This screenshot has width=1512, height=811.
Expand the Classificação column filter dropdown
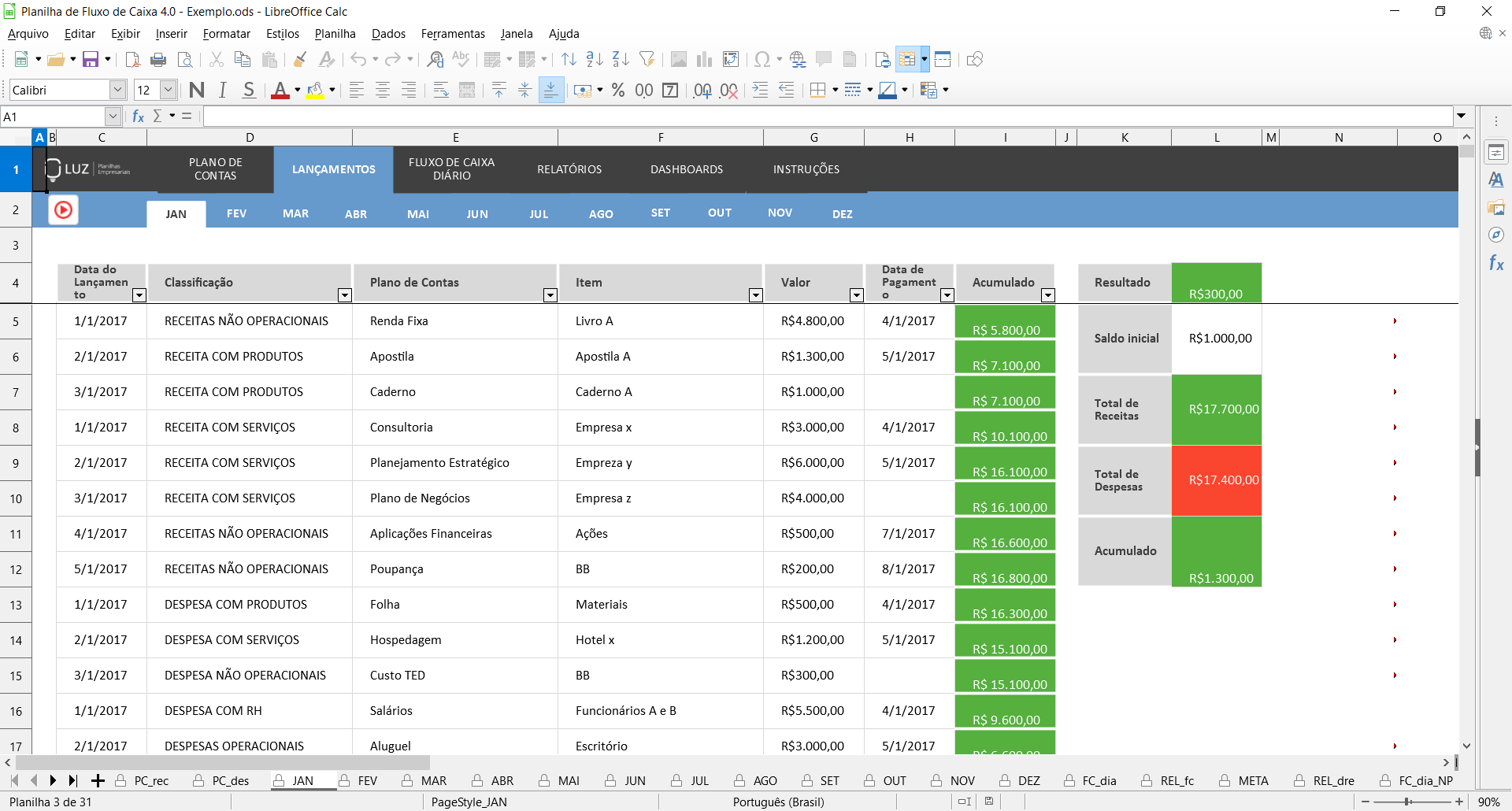point(344,295)
